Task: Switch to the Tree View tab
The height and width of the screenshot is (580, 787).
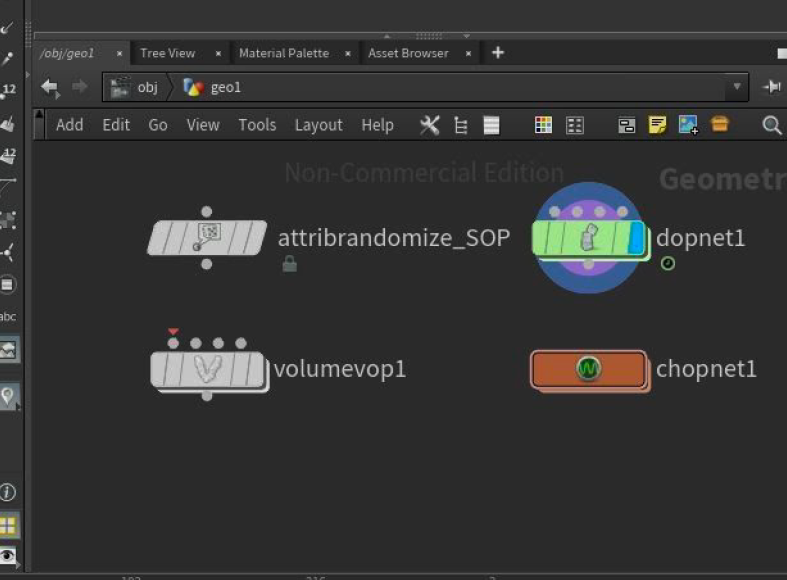Action: (x=168, y=53)
